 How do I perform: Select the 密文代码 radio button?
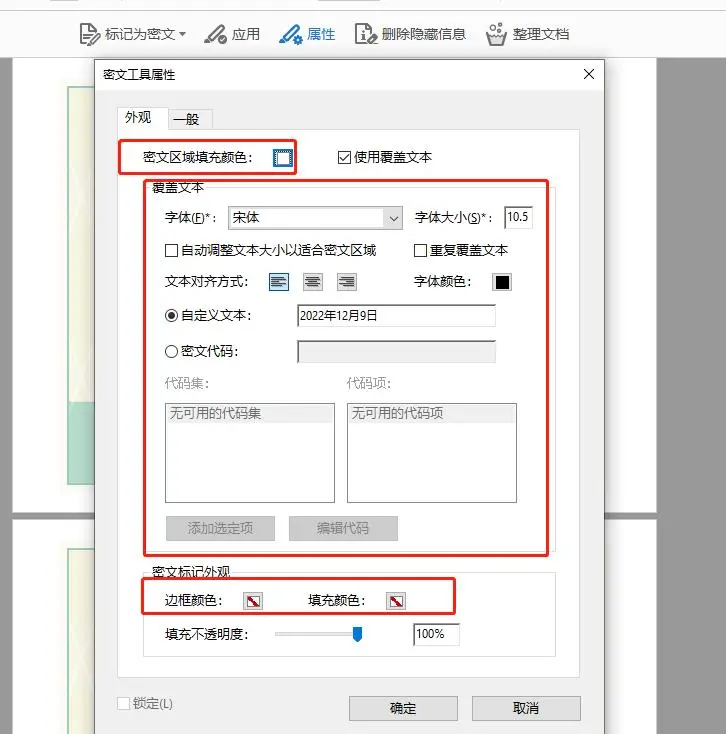[171, 351]
